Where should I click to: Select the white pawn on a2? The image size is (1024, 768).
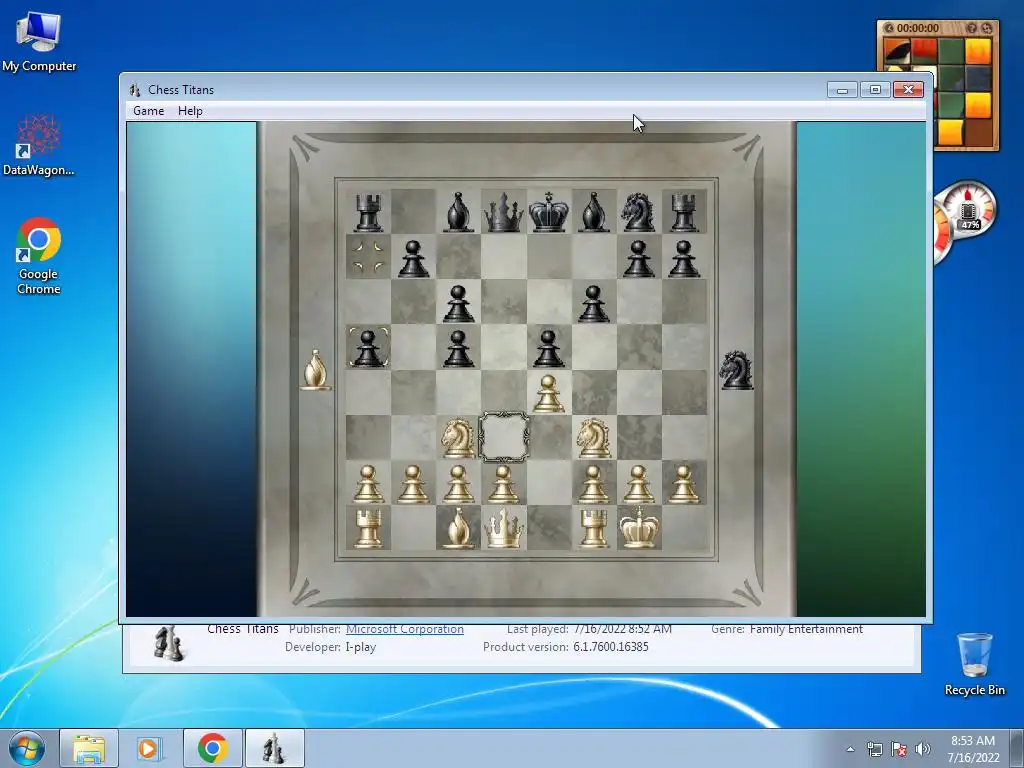click(x=368, y=484)
